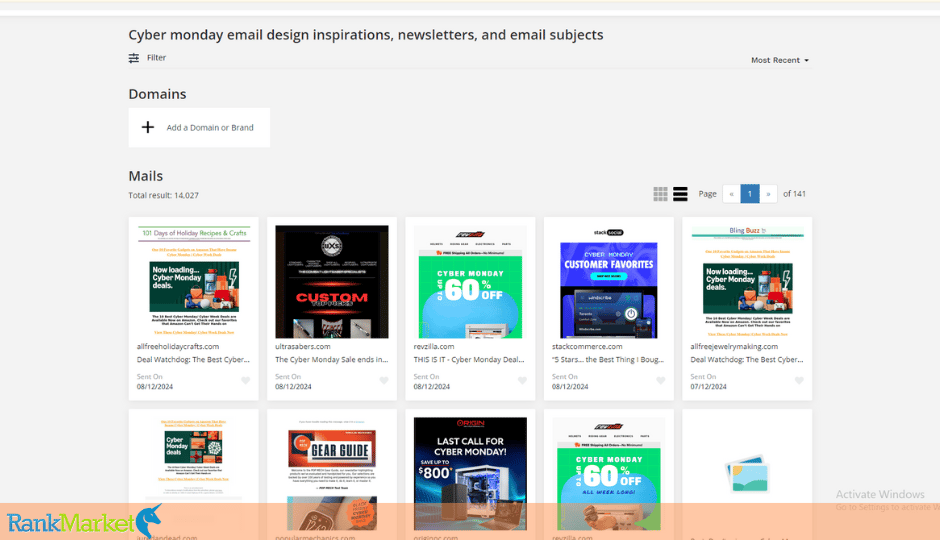Go to next page arrow
The width and height of the screenshot is (940, 540).
768,194
